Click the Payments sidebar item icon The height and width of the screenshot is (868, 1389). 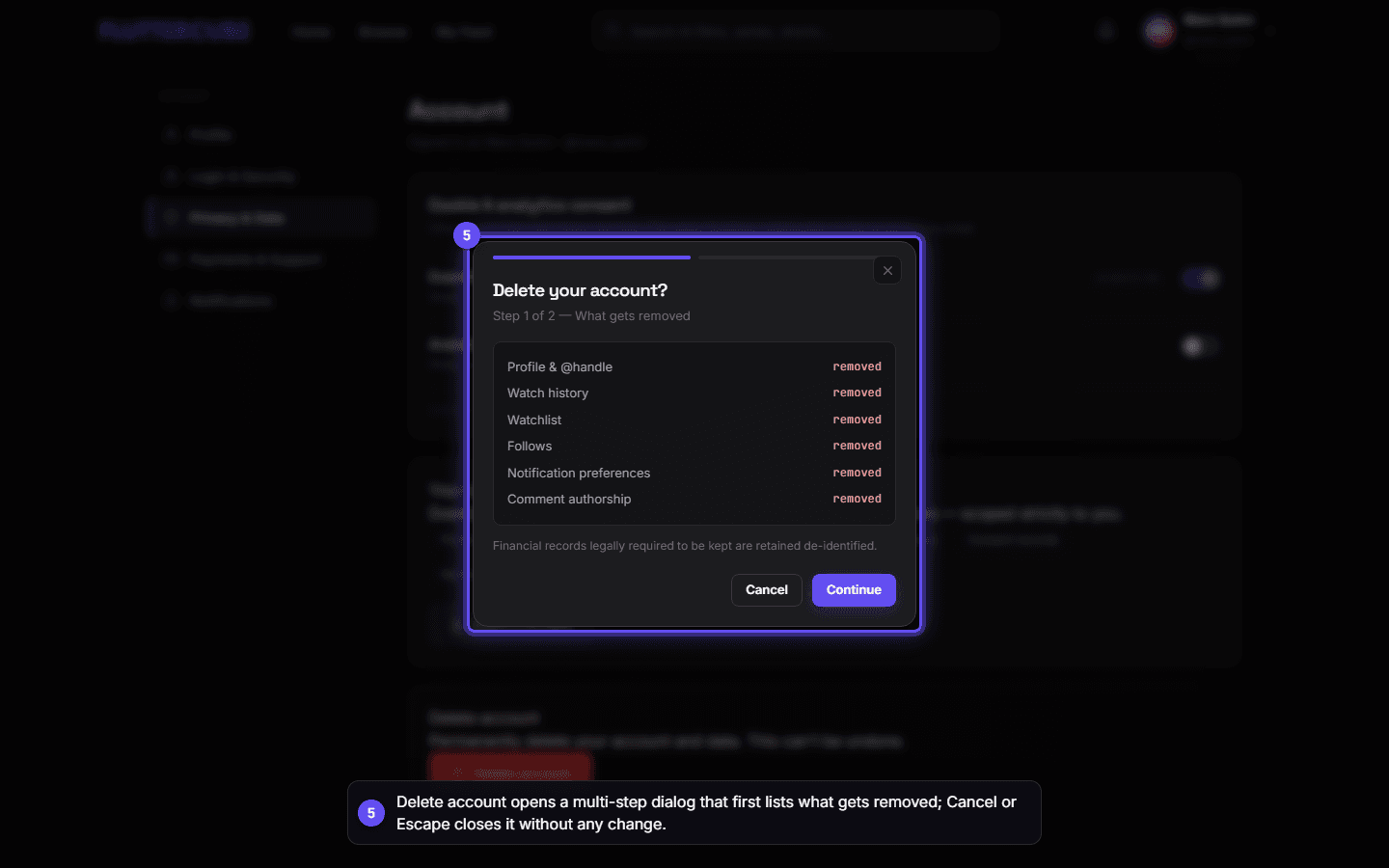pos(172,259)
